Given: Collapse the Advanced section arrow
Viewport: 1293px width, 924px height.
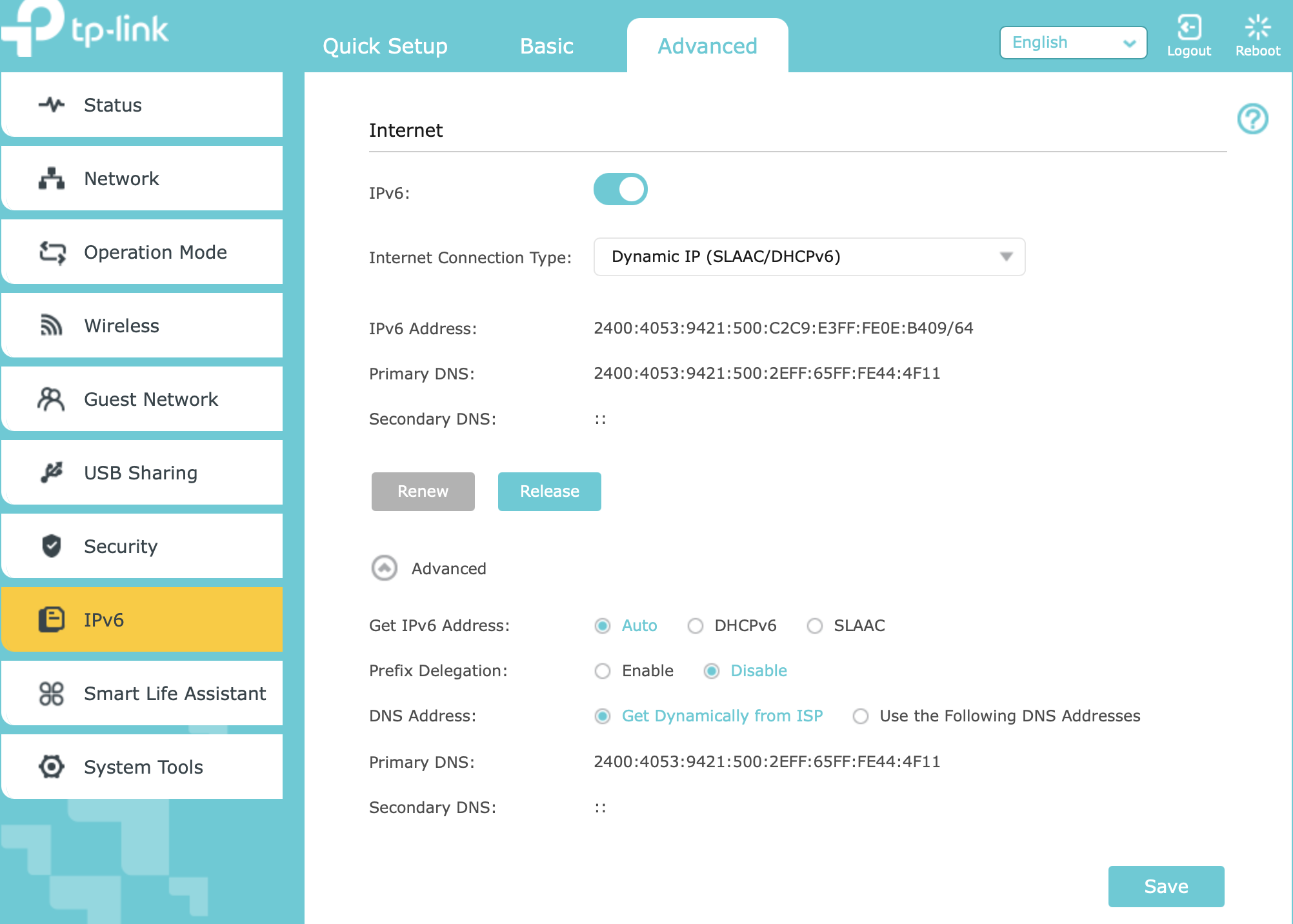Looking at the screenshot, I should point(385,568).
